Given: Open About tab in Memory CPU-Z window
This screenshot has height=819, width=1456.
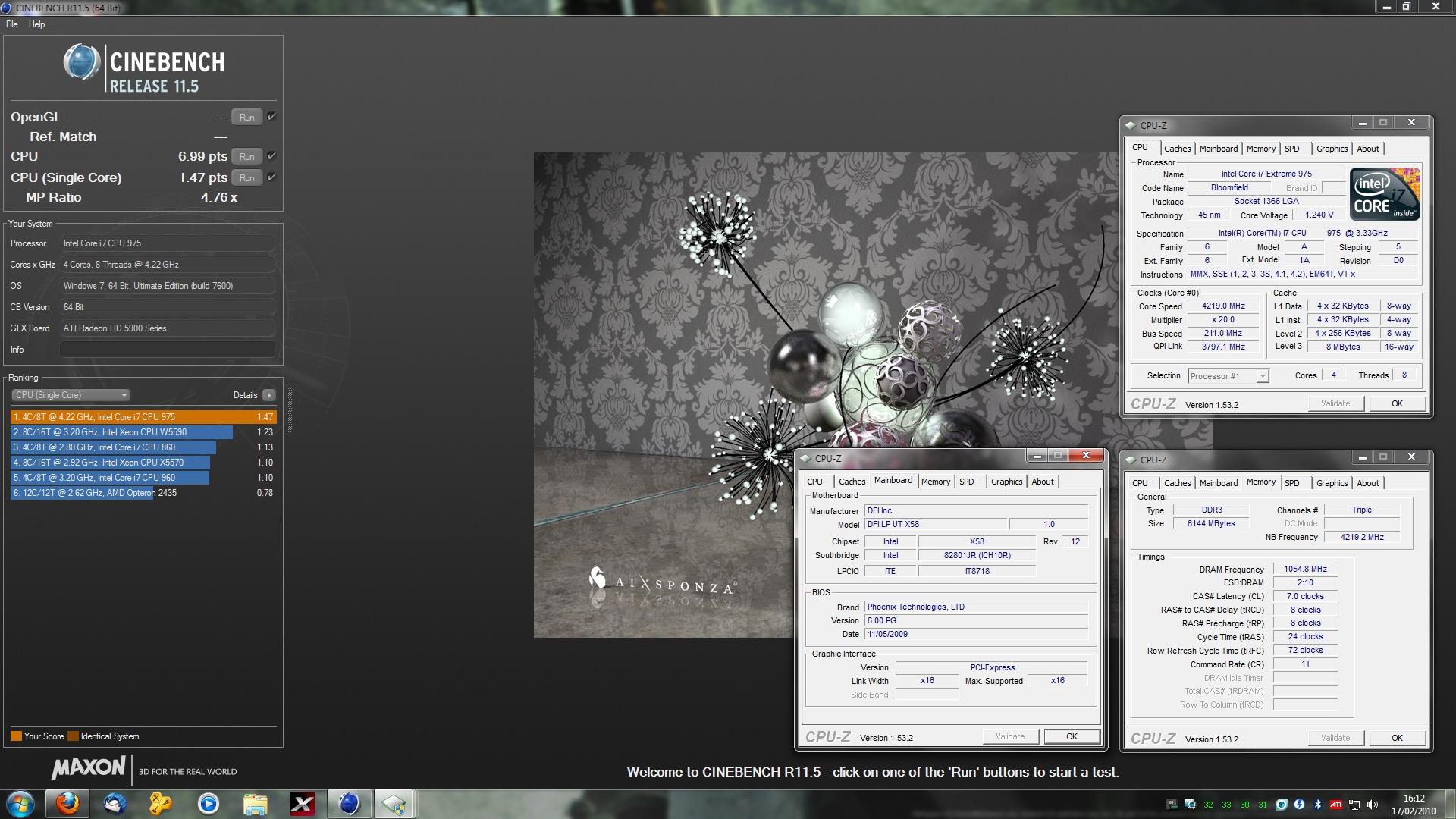Looking at the screenshot, I should [1368, 483].
